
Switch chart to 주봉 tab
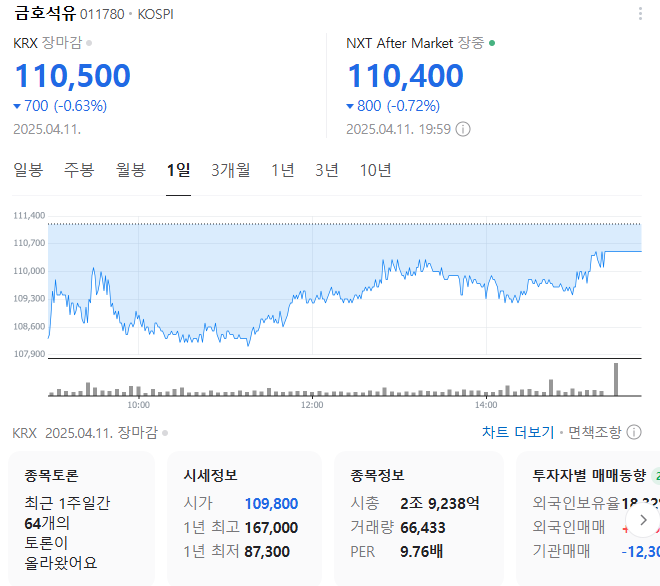pos(79,170)
